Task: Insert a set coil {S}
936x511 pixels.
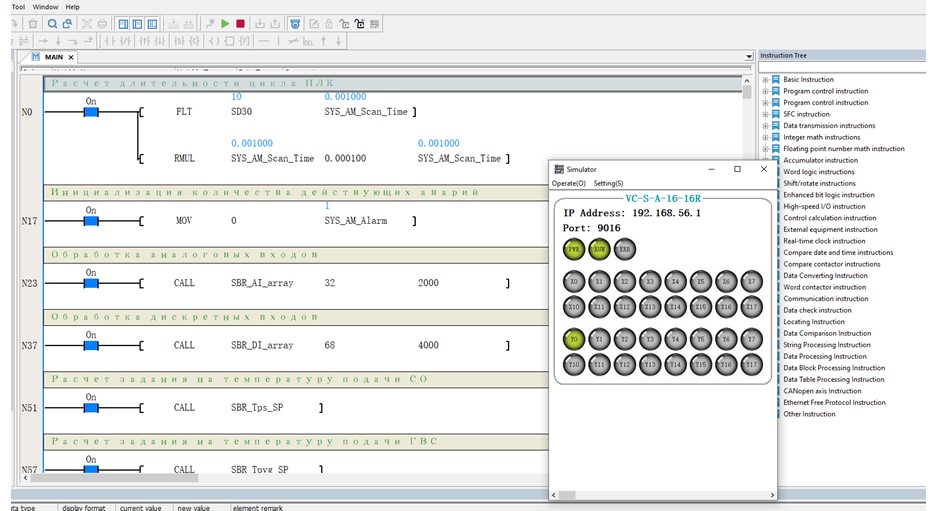Action: (x=179, y=41)
